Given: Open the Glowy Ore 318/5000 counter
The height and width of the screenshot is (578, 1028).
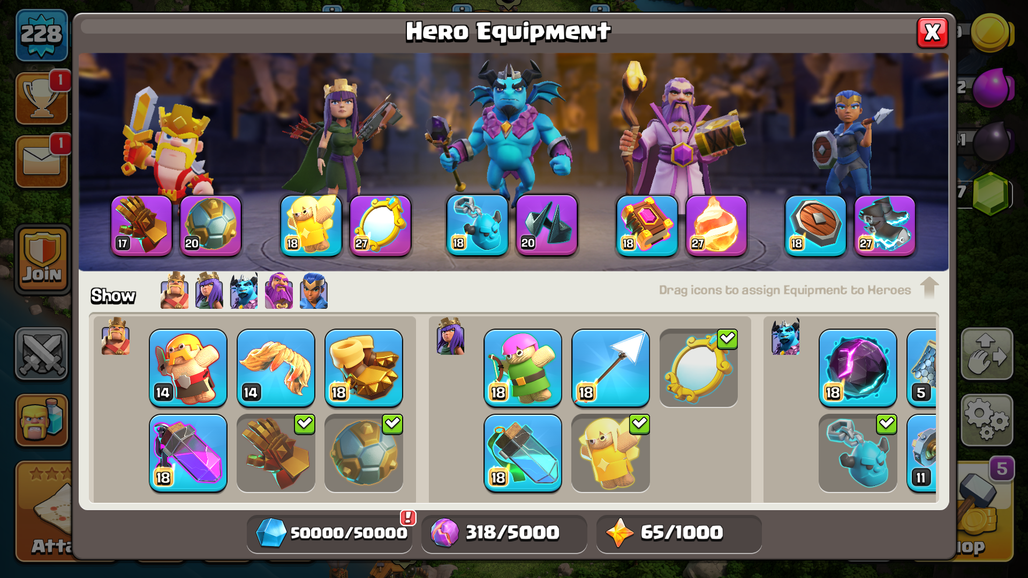Looking at the screenshot, I should (x=504, y=533).
